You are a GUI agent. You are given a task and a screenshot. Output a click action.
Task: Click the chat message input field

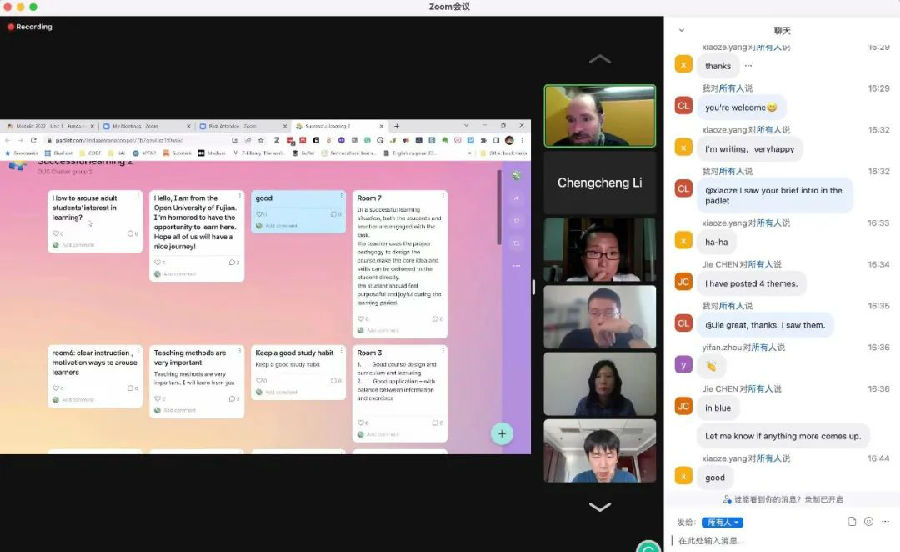coord(780,541)
